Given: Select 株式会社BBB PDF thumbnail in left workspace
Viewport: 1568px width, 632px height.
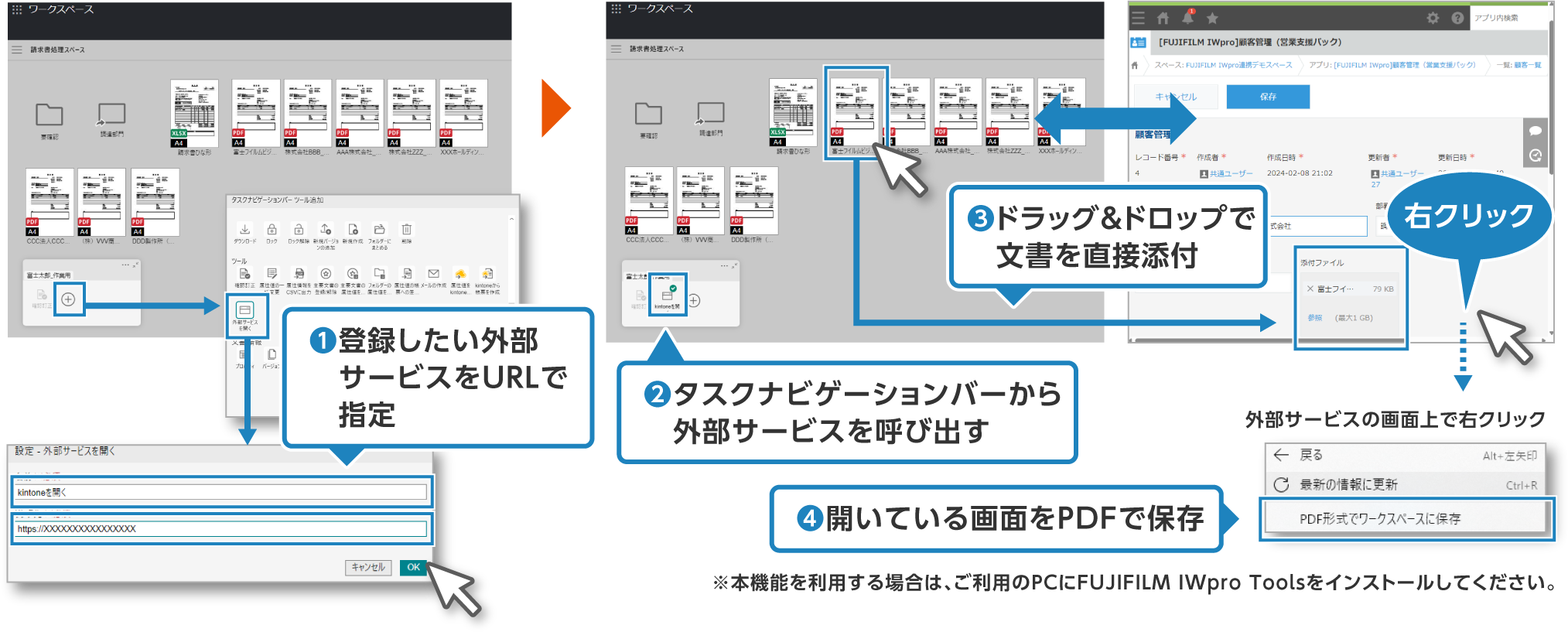Looking at the screenshot, I should click(307, 114).
